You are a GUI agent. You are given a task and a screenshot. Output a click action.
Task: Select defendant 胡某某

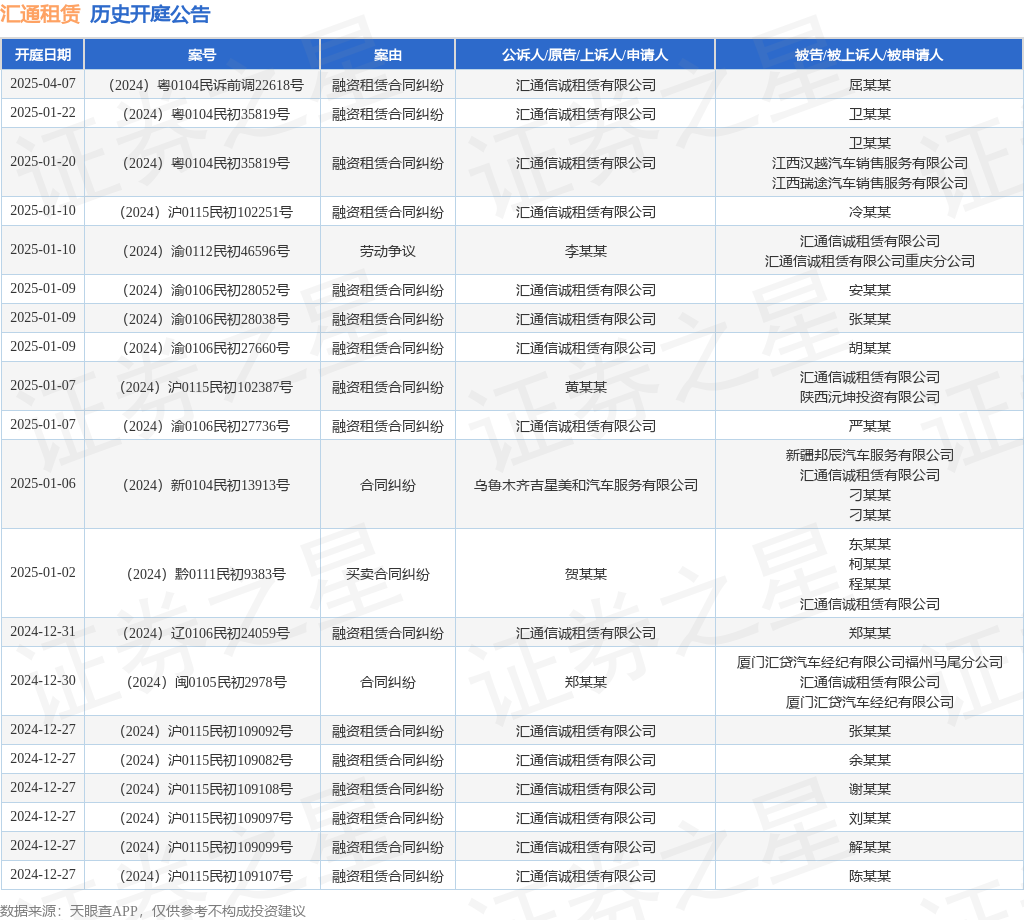coord(870,348)
